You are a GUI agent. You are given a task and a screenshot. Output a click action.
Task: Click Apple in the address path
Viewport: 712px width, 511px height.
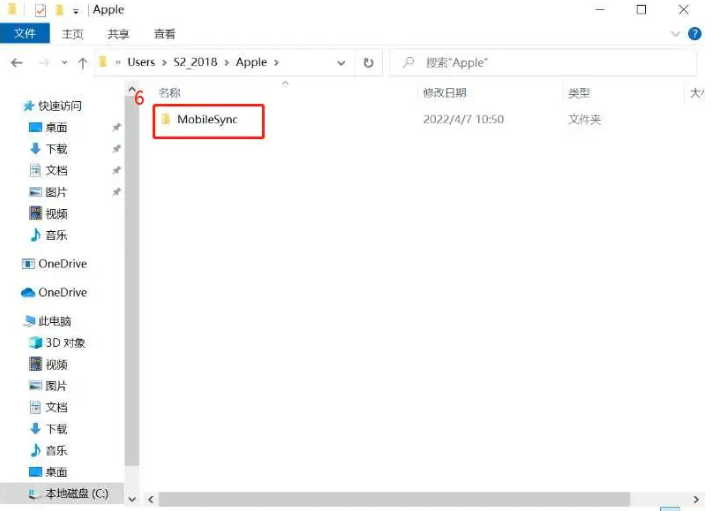click(x=251, y=62)
